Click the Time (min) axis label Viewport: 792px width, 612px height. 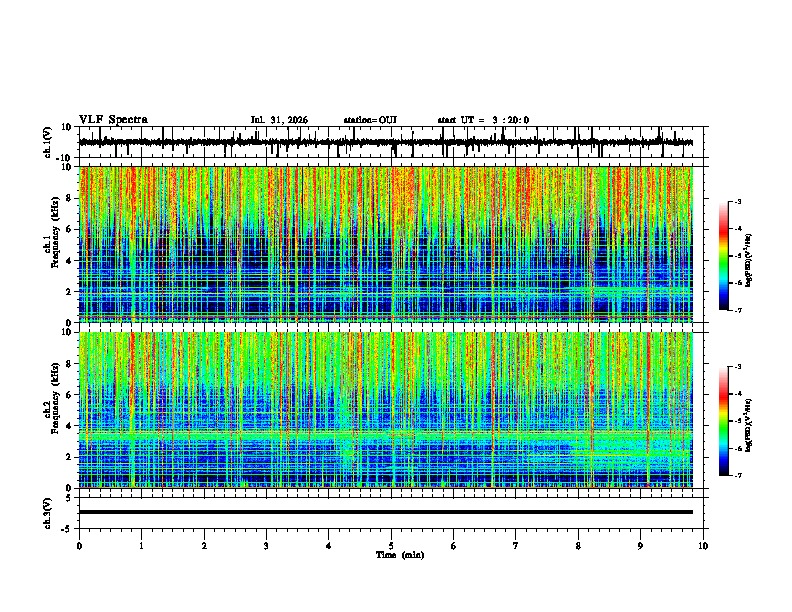point(400,555)
